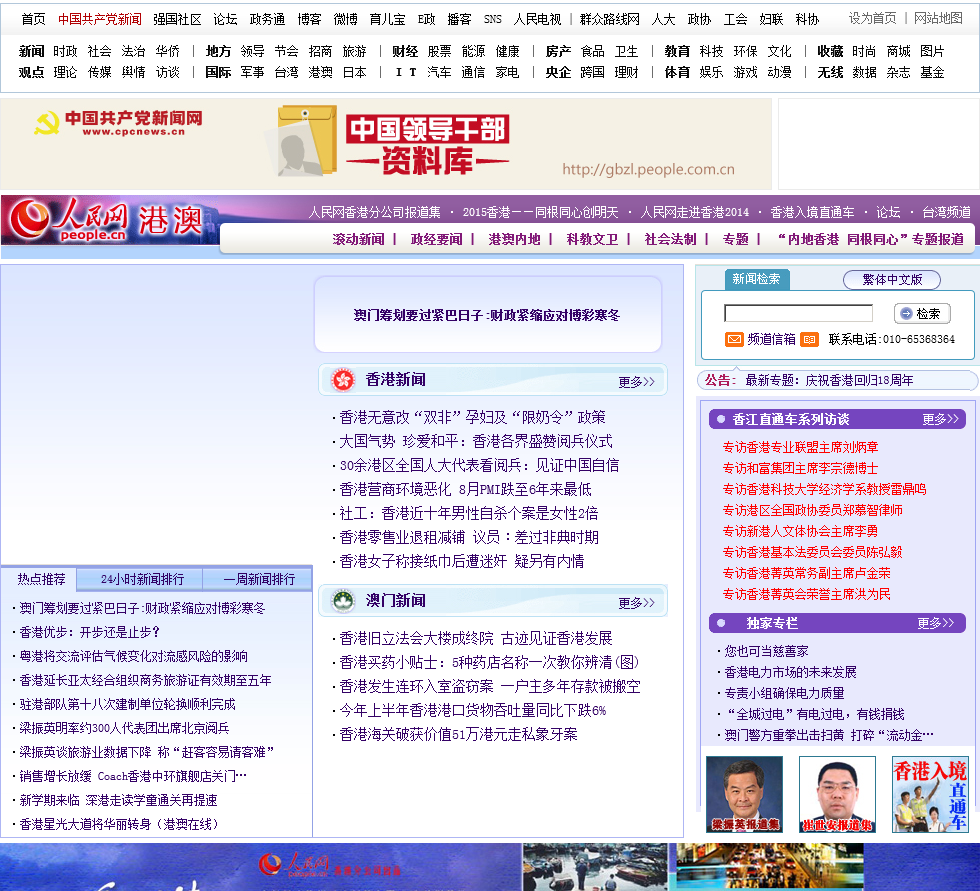Open 科教文卫 menu item
This screenshot has height=891, width=980.
pyautogui.click(x=592, y=239)
